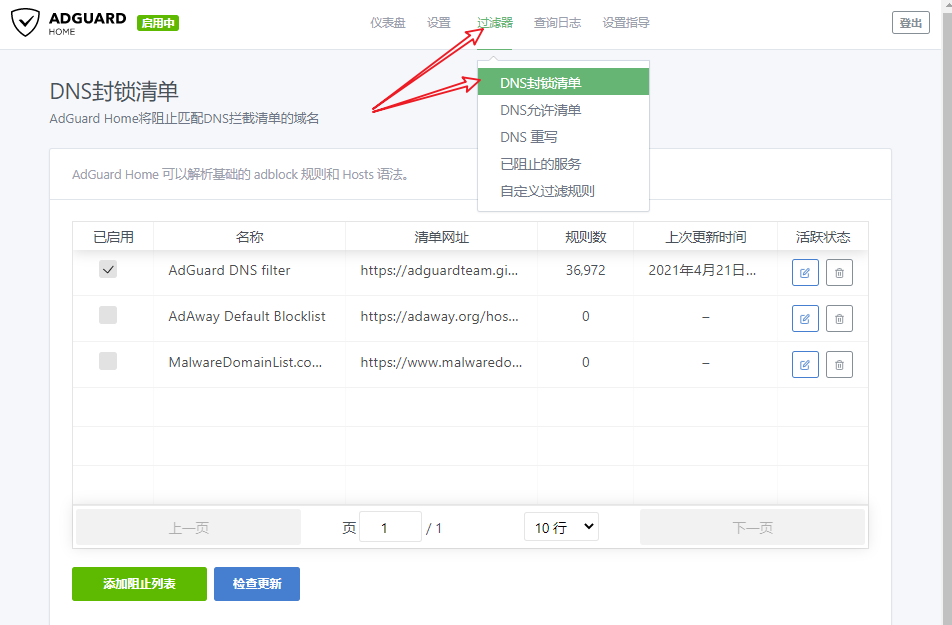
Task: Select DNS 重写 in the dropdown menu
Action: pyautogui.click(x=563, y=137)
